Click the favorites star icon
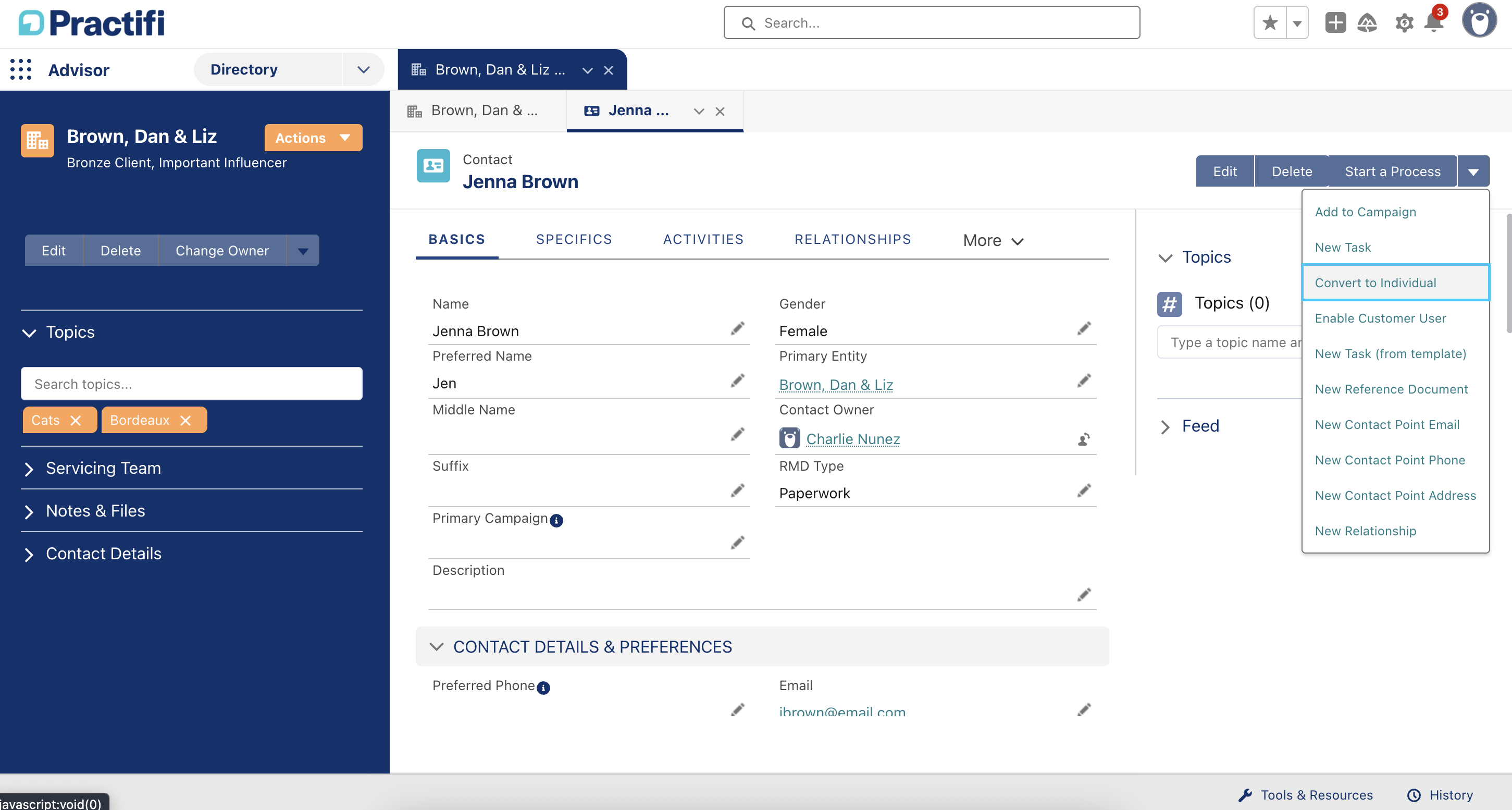1512x810 pixels. pos(1270,23)
